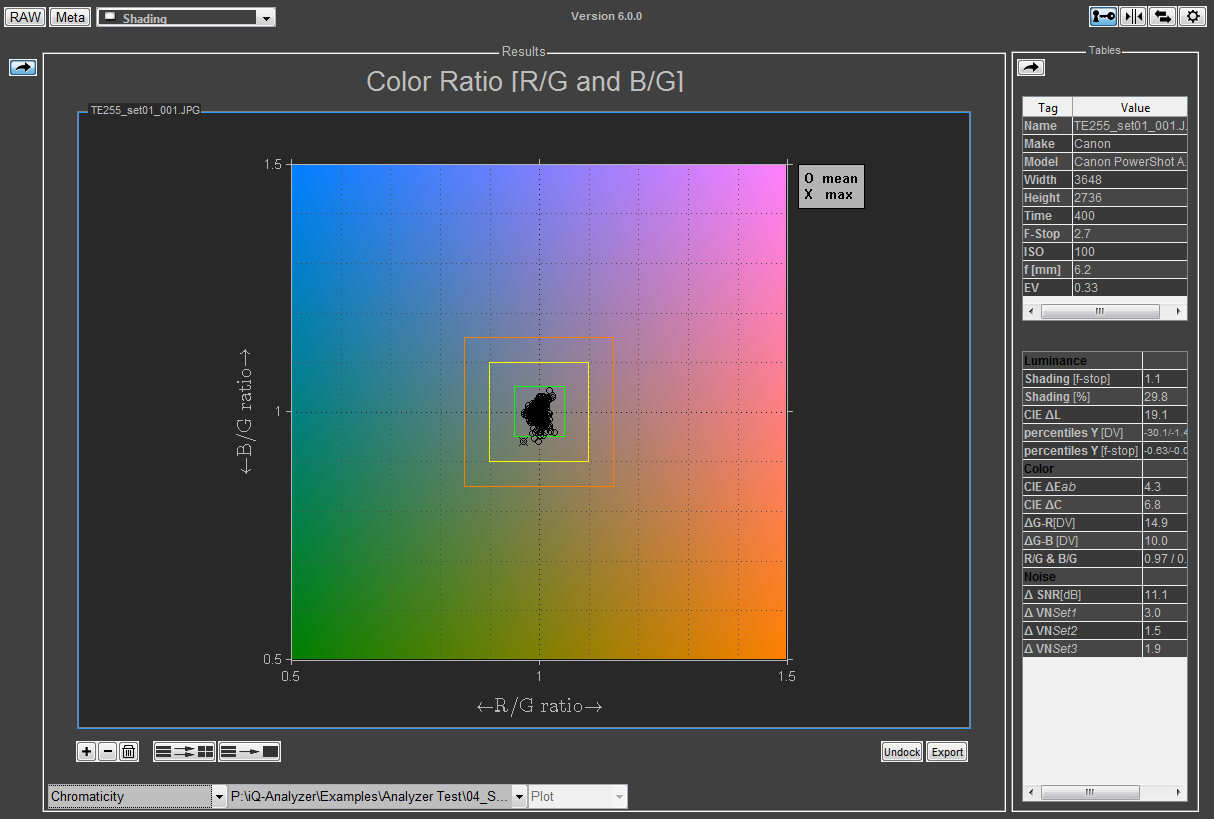Undock the results plot

pos(901,752)
